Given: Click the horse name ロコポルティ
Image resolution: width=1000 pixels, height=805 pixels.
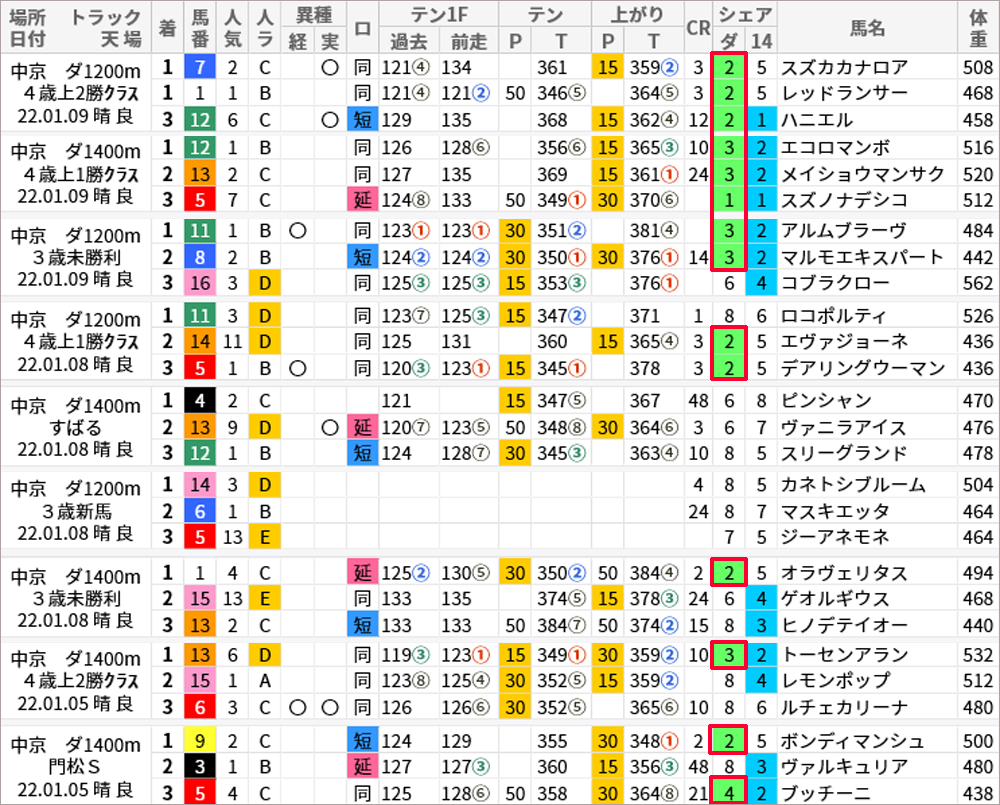Looking at the screenshot, I should pos(834,316).
